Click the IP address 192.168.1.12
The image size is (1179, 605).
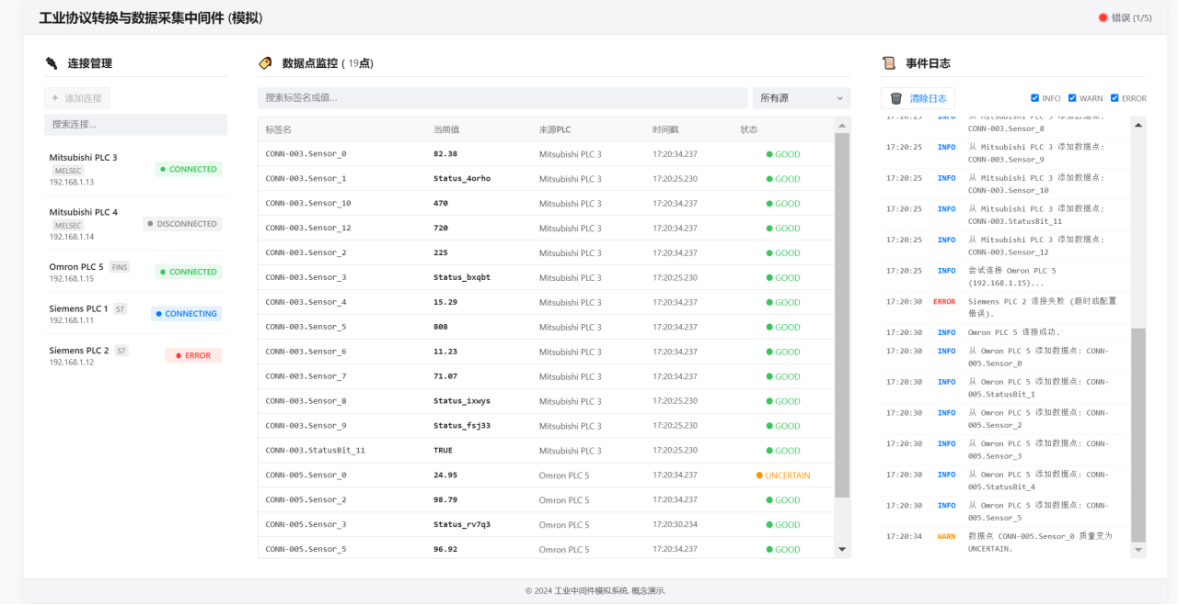tap(71, 362)
